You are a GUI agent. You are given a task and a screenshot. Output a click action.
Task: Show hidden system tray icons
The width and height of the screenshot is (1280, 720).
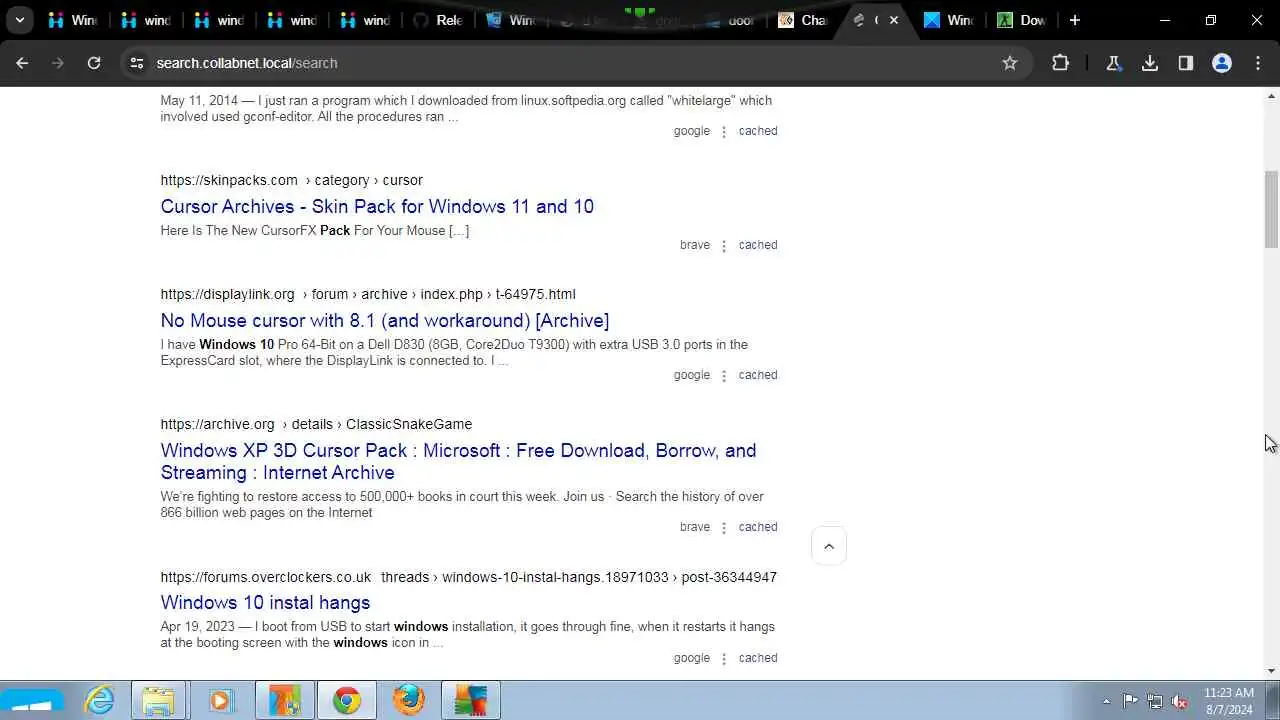pos(1106,701)
